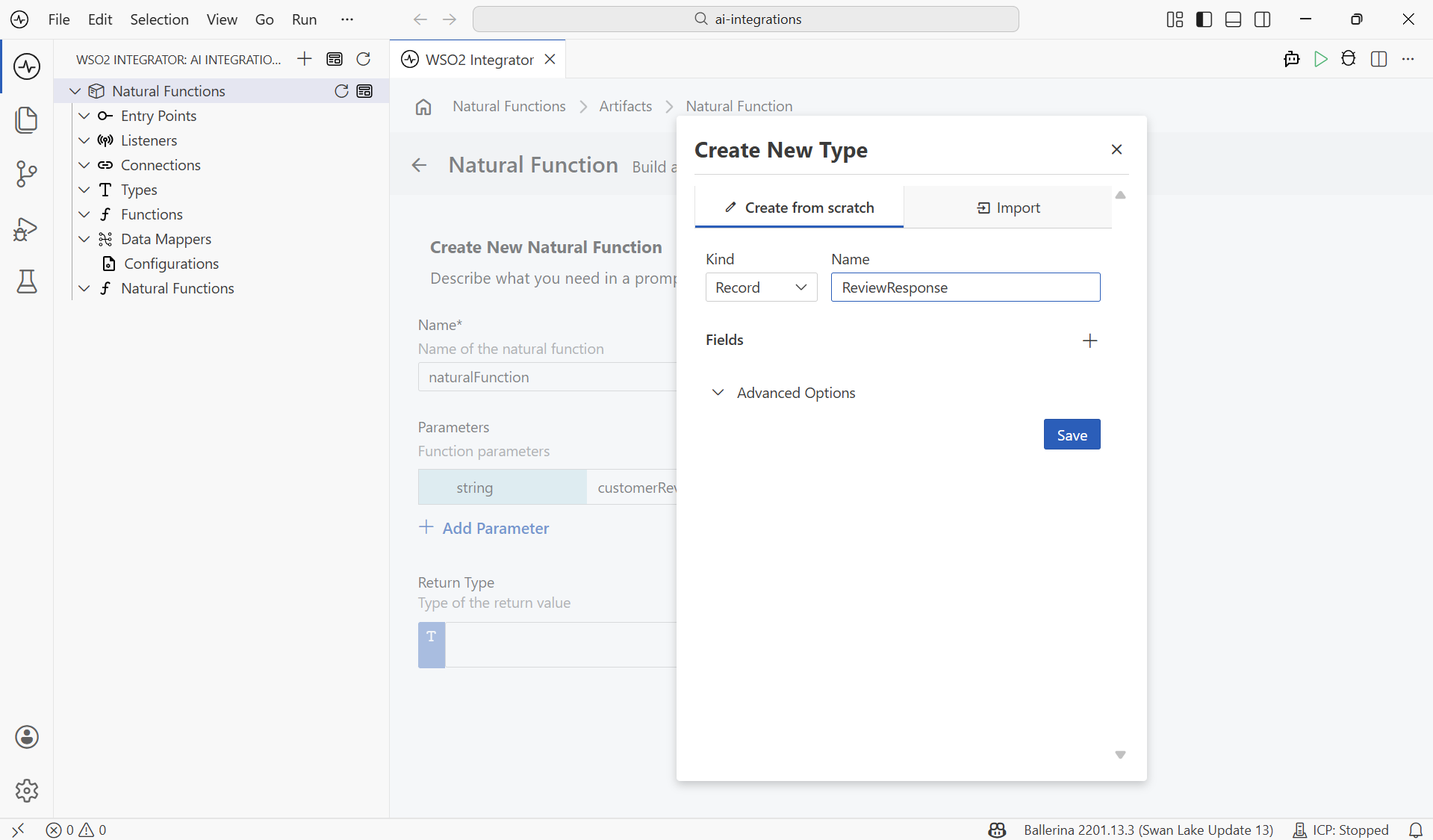Click the refresh icon in sidebar header

(x=364, y=59)
